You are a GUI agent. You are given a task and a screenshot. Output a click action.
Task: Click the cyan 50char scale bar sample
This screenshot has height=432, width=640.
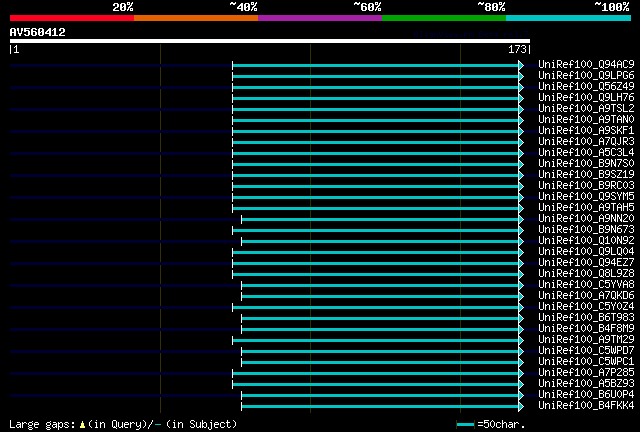tap(465, 425)
